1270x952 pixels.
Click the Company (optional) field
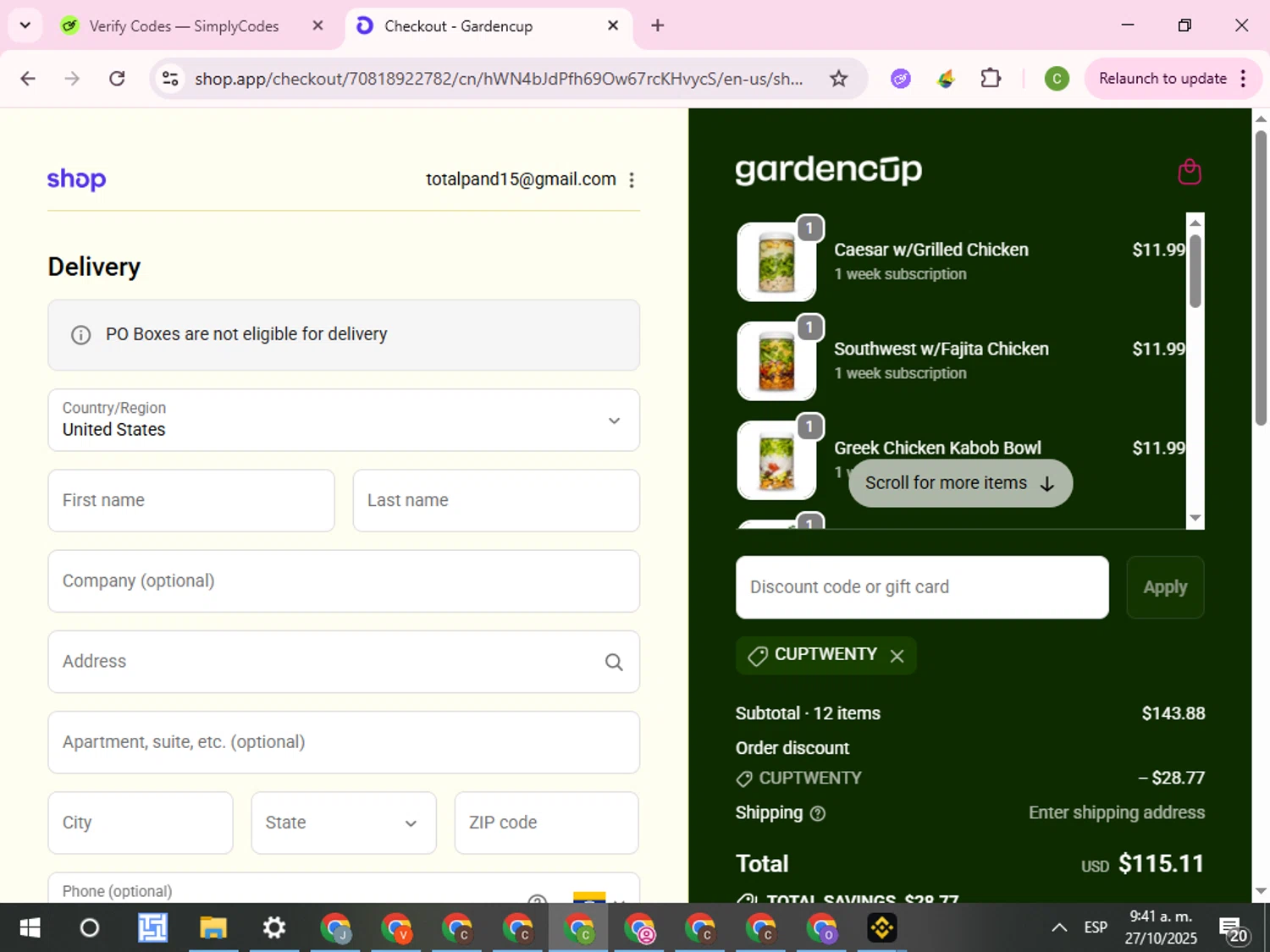[x=344, y=581]
